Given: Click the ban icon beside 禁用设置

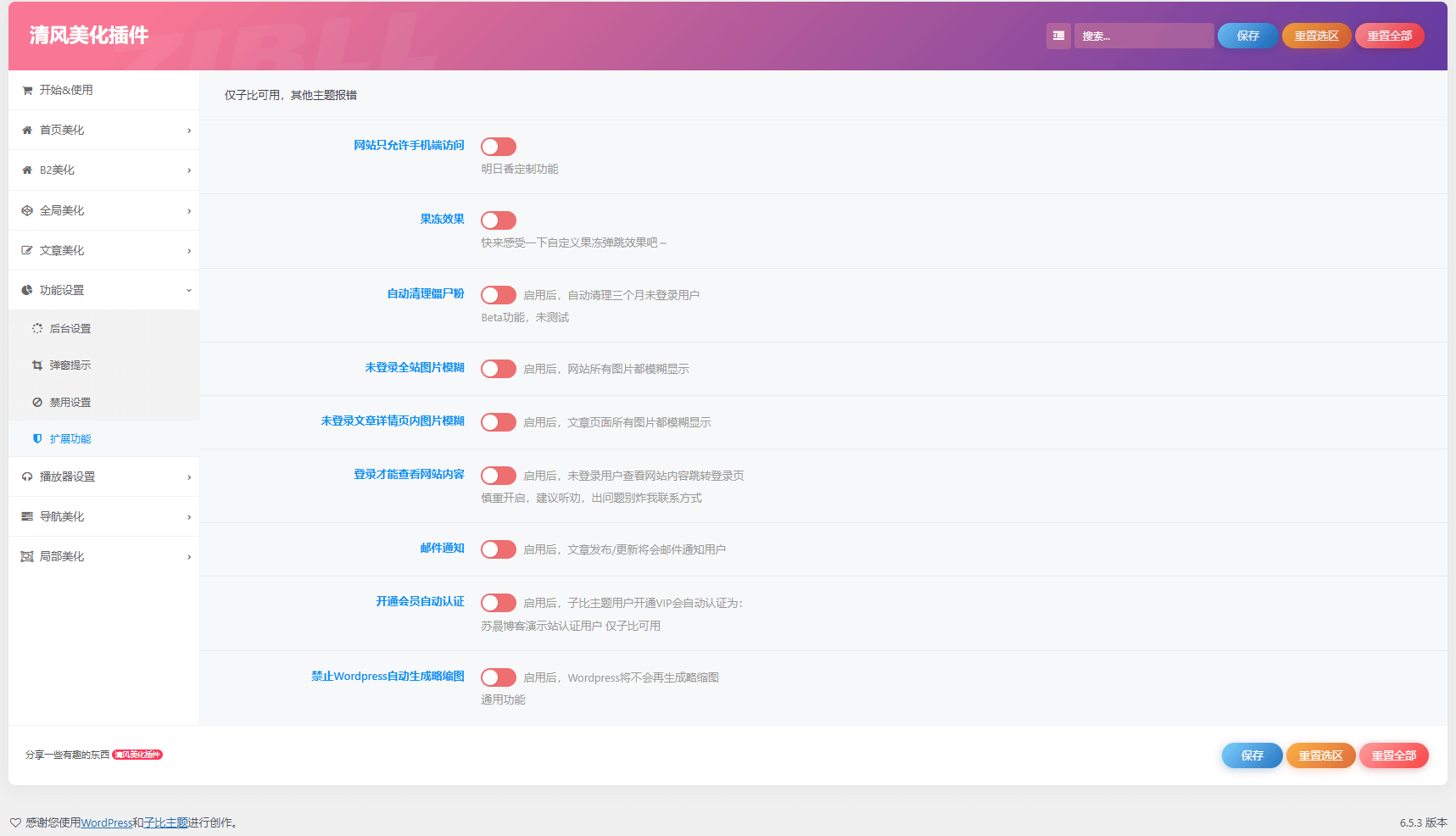Looking at the screenshot, I should pyautogui.click(x=37, y=403).
